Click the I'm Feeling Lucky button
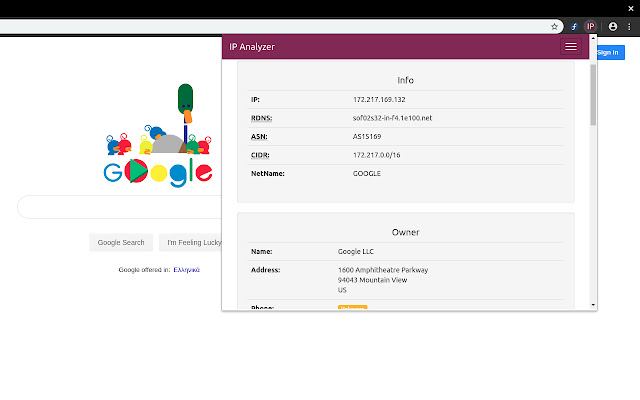The width and height of the screenshot is (640, 400). click(191, 242)
